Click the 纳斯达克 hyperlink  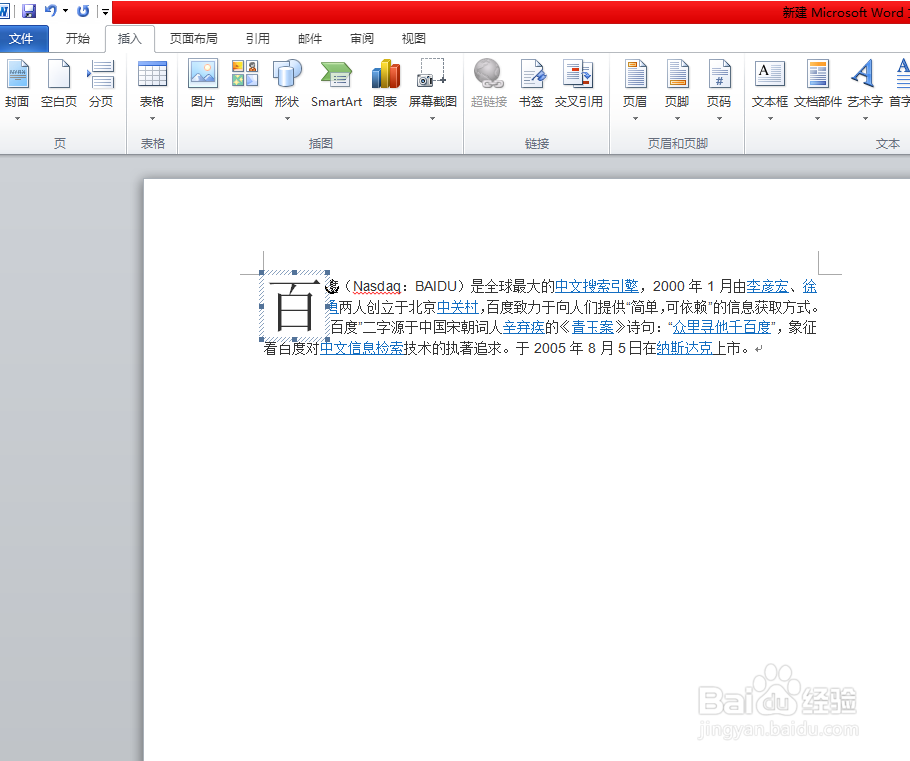tap(685, 348)
